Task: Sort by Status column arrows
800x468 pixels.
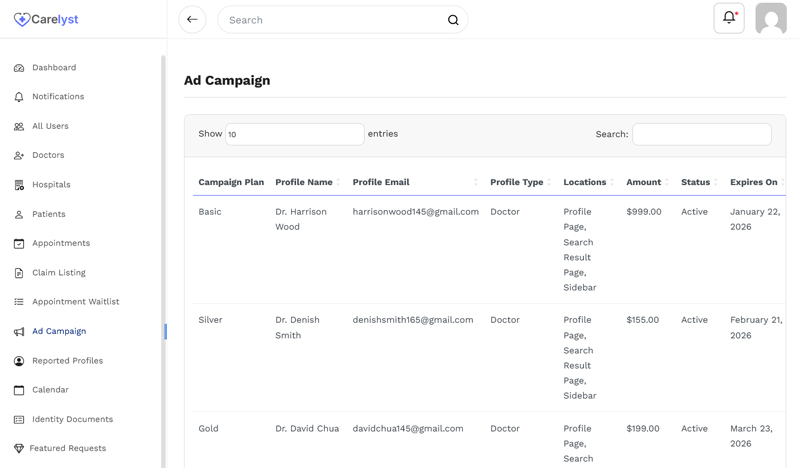Action: pos(715,182)
